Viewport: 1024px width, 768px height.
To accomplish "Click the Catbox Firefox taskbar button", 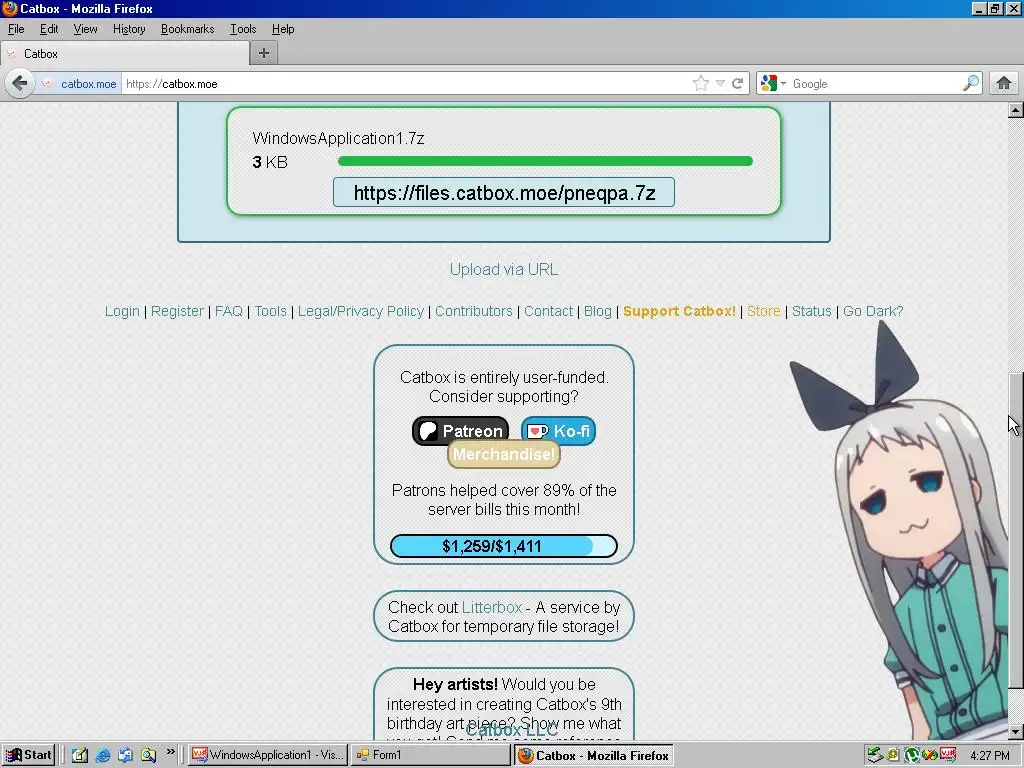I will point(594,756).
